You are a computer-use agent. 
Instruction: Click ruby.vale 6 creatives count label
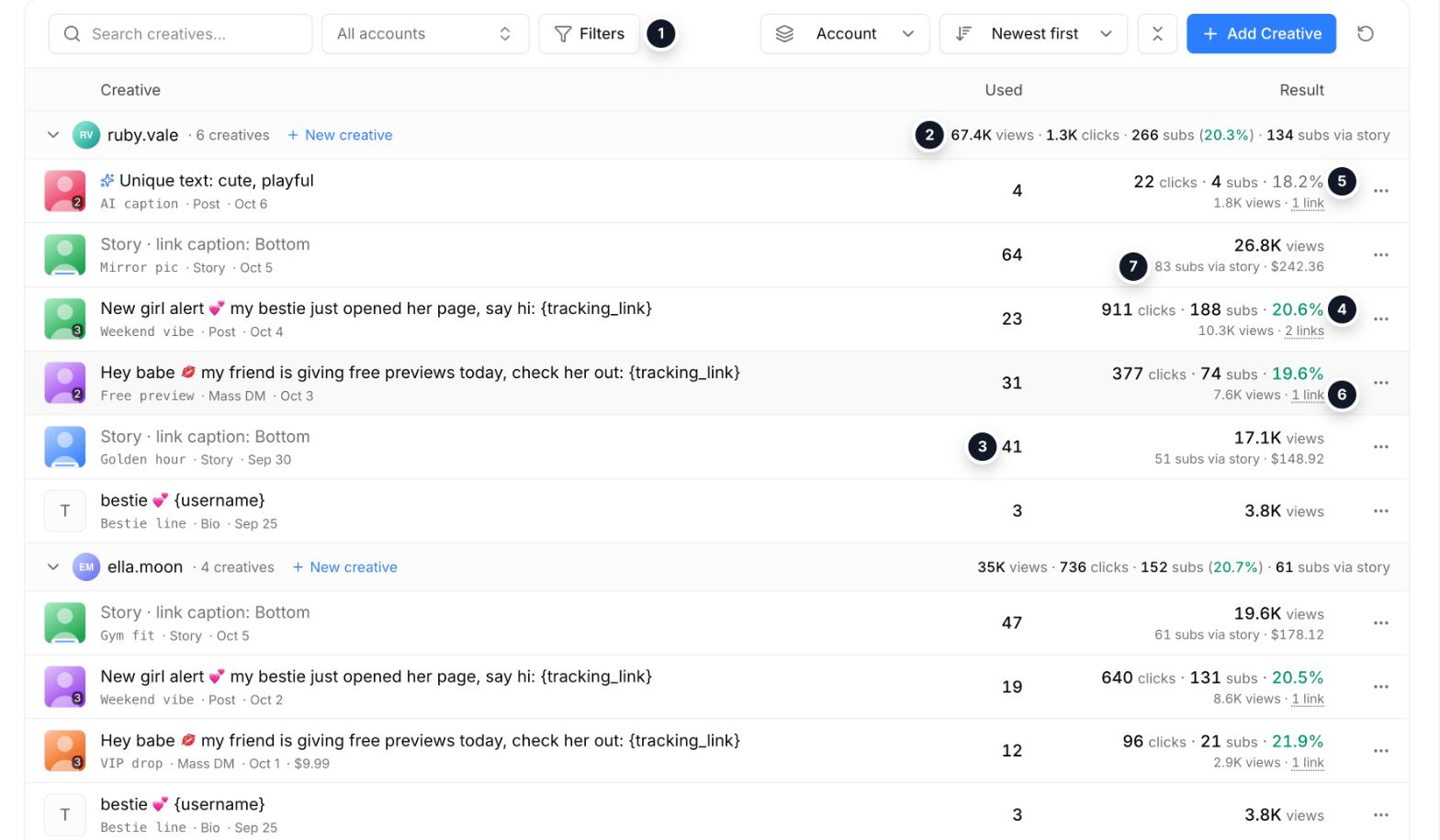(x=232, y=135)
